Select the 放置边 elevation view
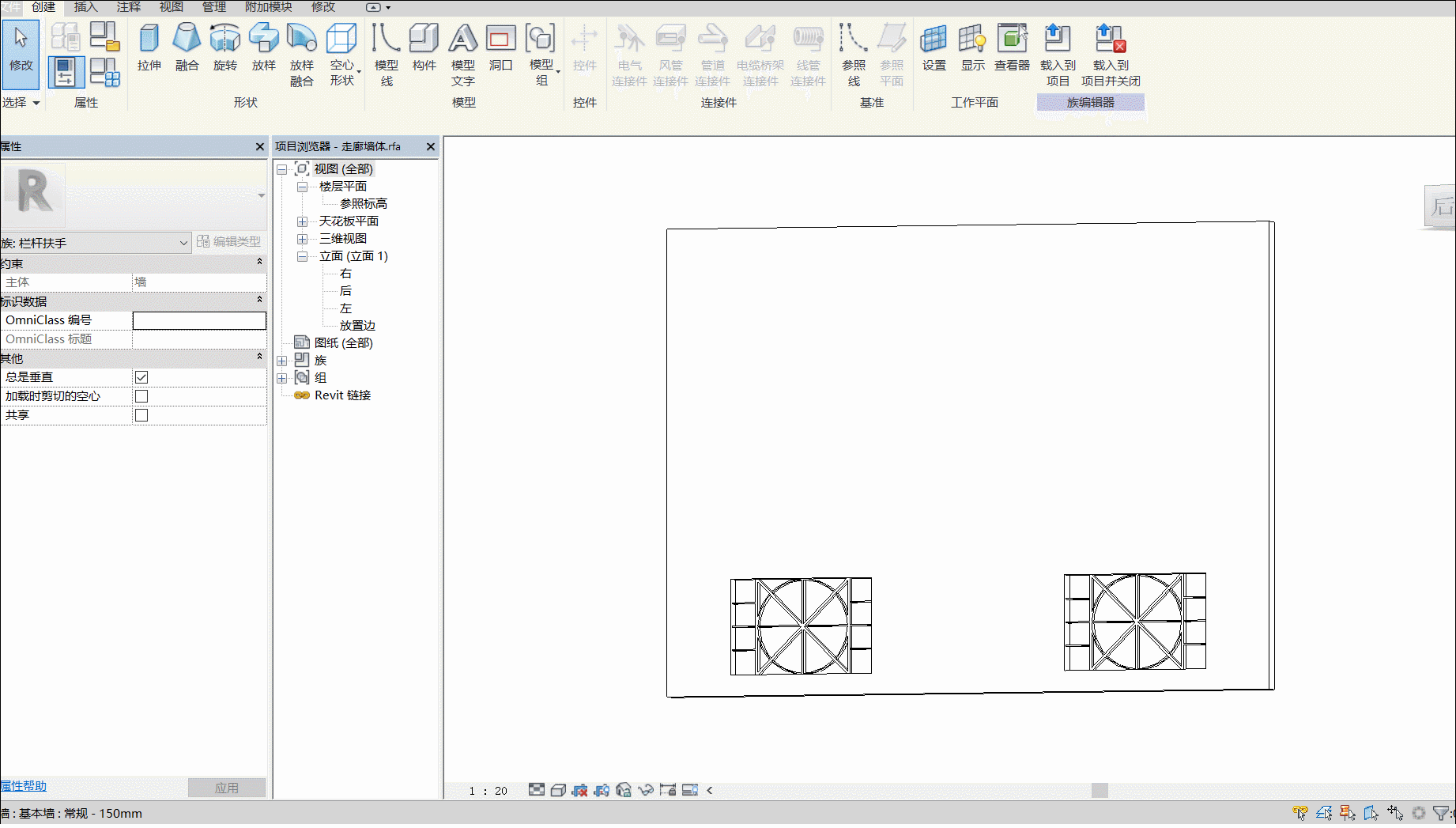The width and height of the screenshot is (1456, 828). click(357, 326)
